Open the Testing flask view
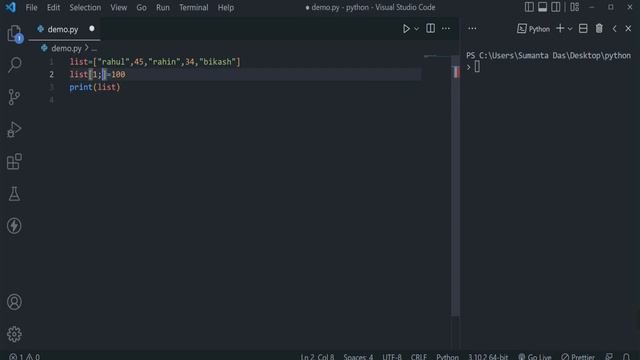 tap(14, 194)
